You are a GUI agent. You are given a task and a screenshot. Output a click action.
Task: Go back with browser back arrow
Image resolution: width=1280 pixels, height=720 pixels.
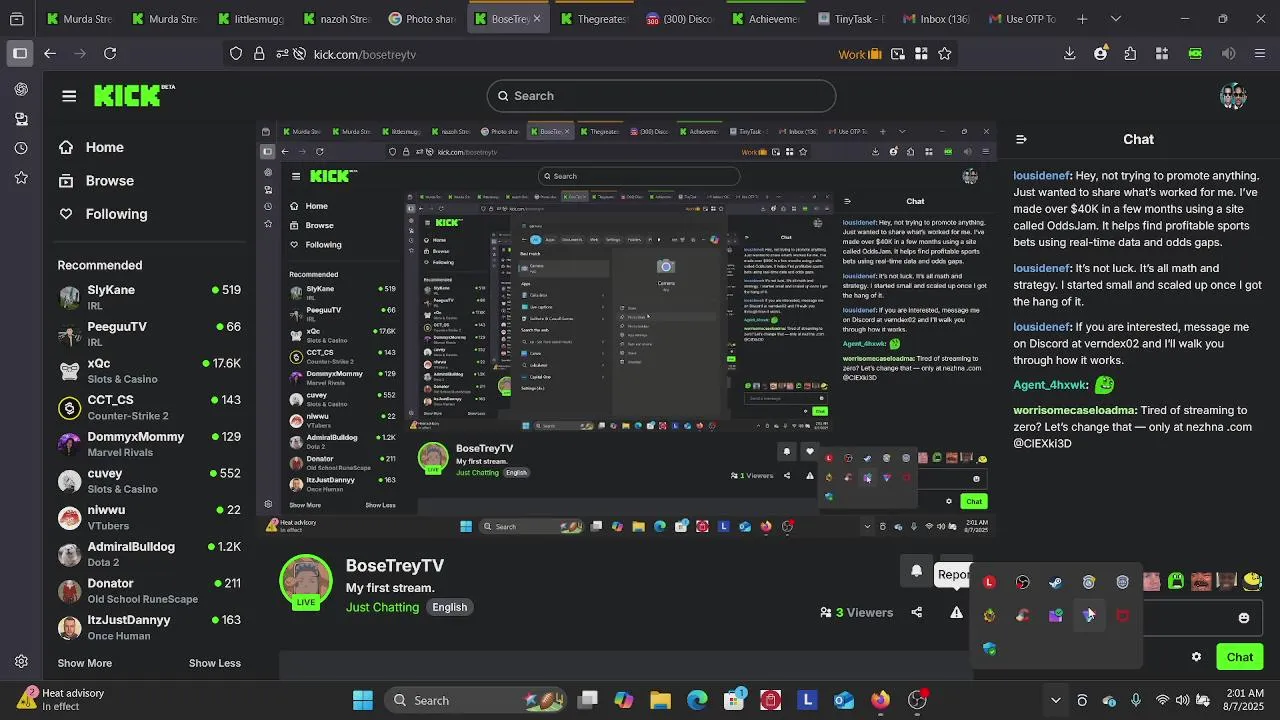pos(50,54)
